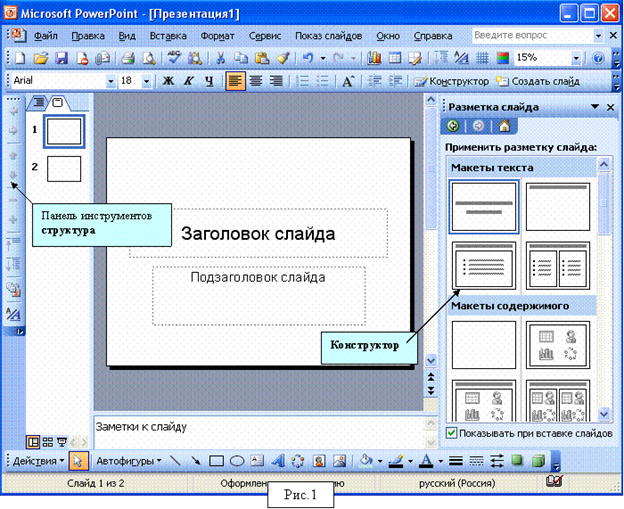Switch to Slide Sorter view button
The image size is (624, 509).
[48, 442]
